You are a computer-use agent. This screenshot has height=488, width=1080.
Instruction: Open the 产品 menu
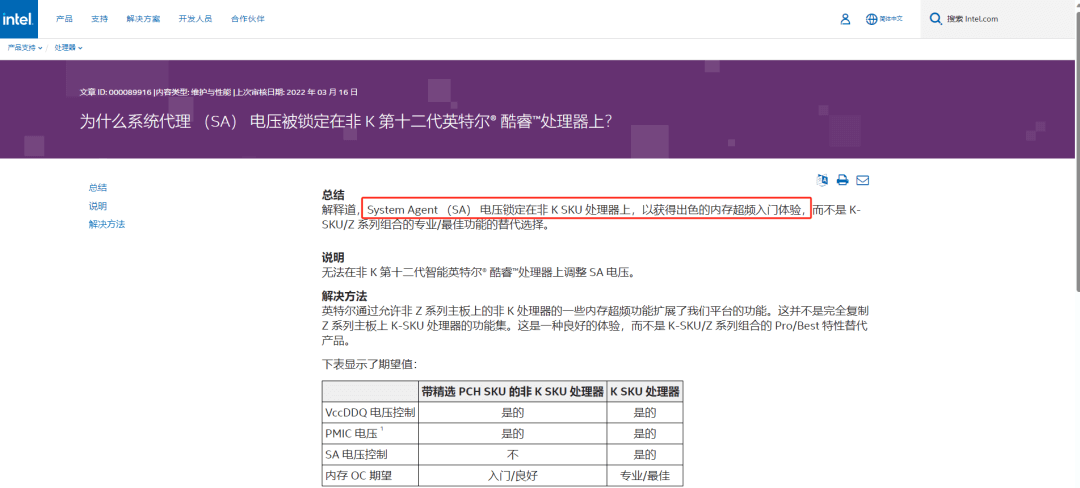pyautogui.click(x=64, y=18)
